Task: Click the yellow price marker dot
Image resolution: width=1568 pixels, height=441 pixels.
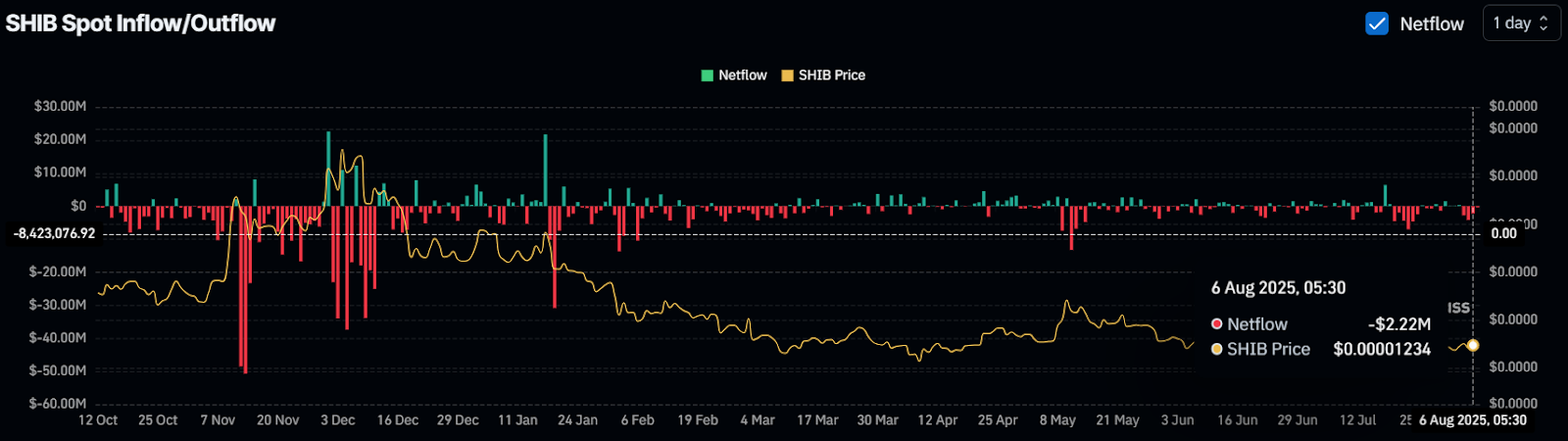Action: 1473,345
